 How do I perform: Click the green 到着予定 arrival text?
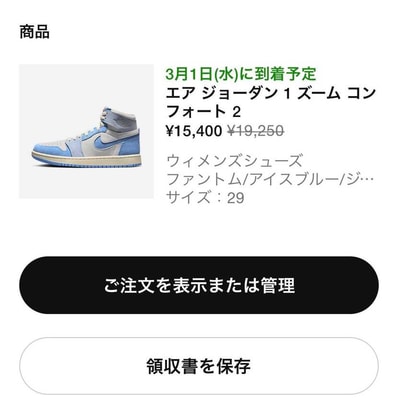coord(240,74)
